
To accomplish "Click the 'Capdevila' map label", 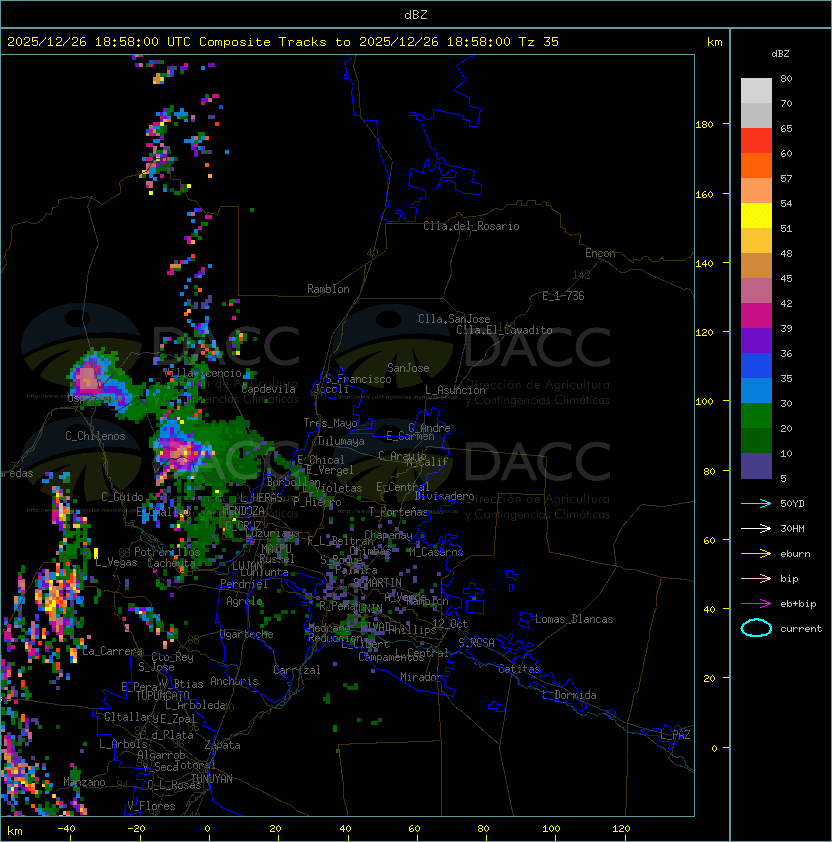I will pos(268,389).
